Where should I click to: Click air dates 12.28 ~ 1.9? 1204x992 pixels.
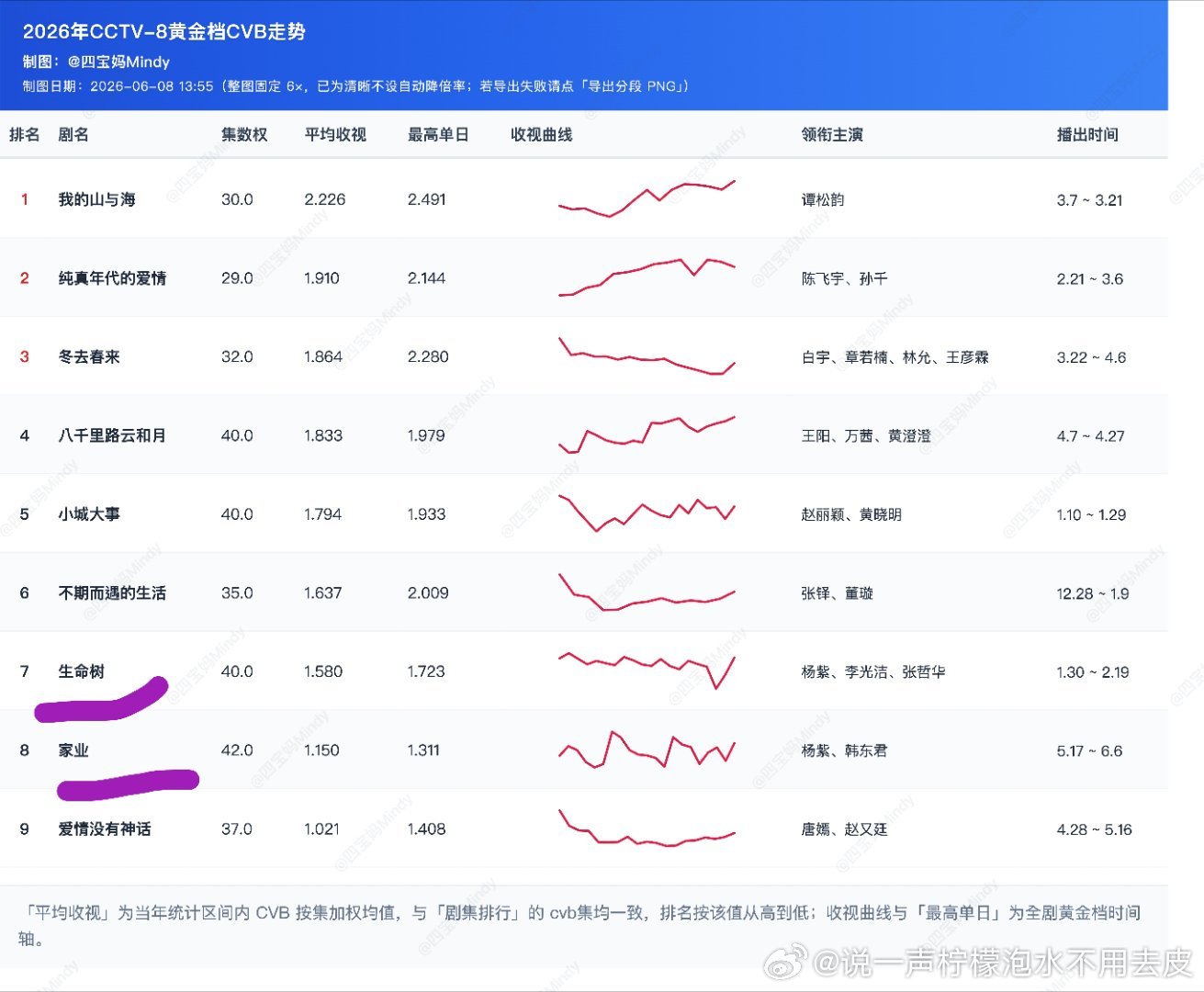1093,593
